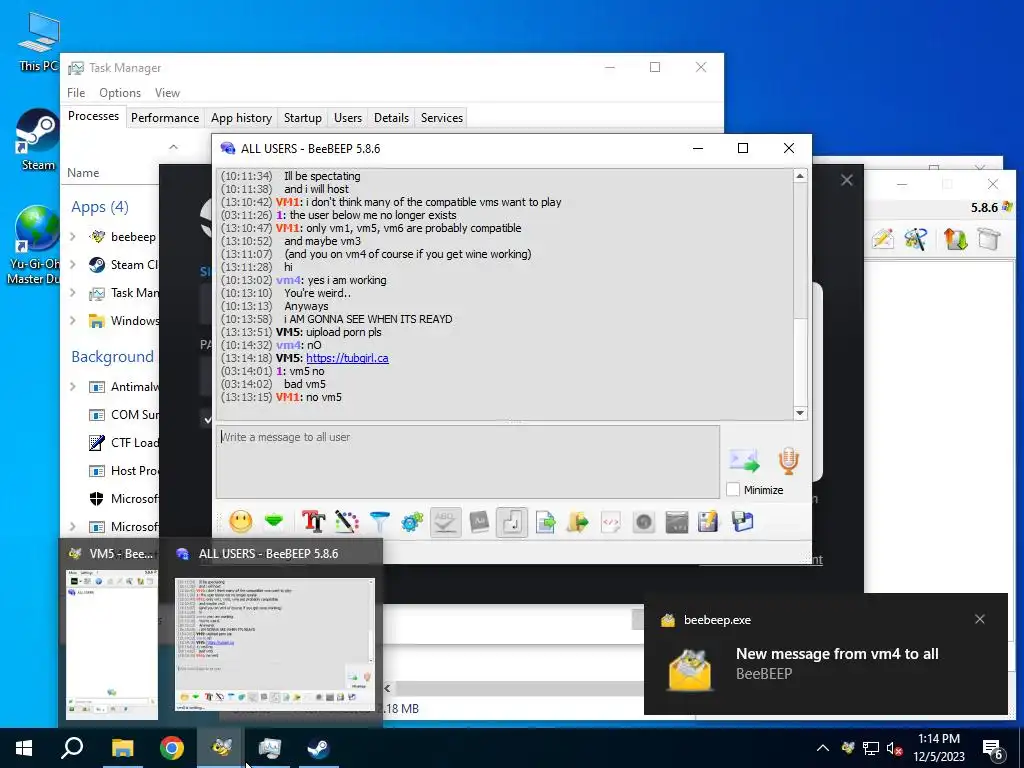This screenshot has width=1024, height=768.
Task: Switch to the Services tab
Action: (x=441, y=118)
